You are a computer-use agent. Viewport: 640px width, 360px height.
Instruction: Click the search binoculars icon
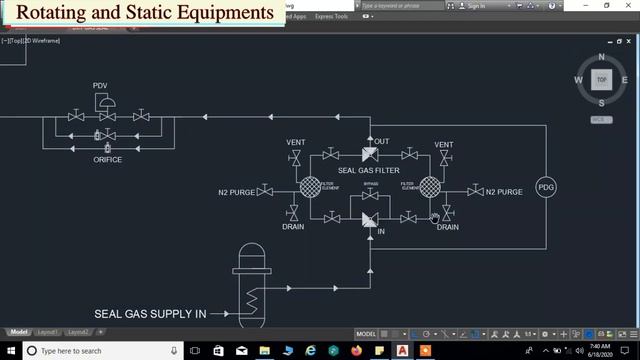(450, 6)
